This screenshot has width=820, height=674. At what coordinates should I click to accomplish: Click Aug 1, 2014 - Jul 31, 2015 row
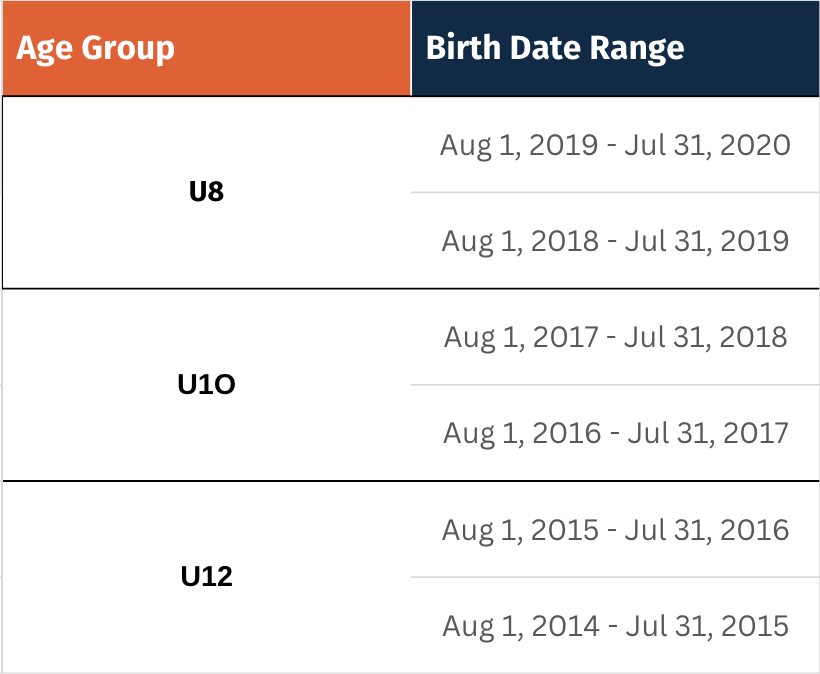click(x=615, y=626)
